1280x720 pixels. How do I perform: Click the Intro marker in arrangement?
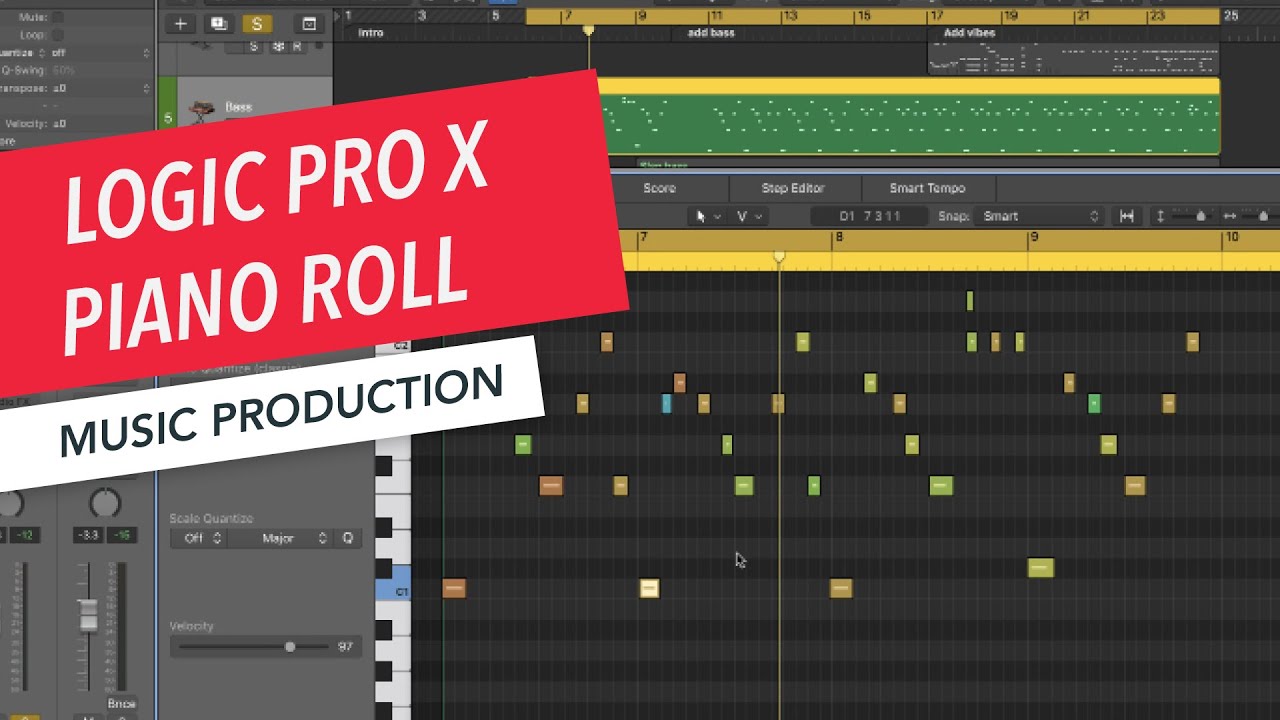(370, 33)
